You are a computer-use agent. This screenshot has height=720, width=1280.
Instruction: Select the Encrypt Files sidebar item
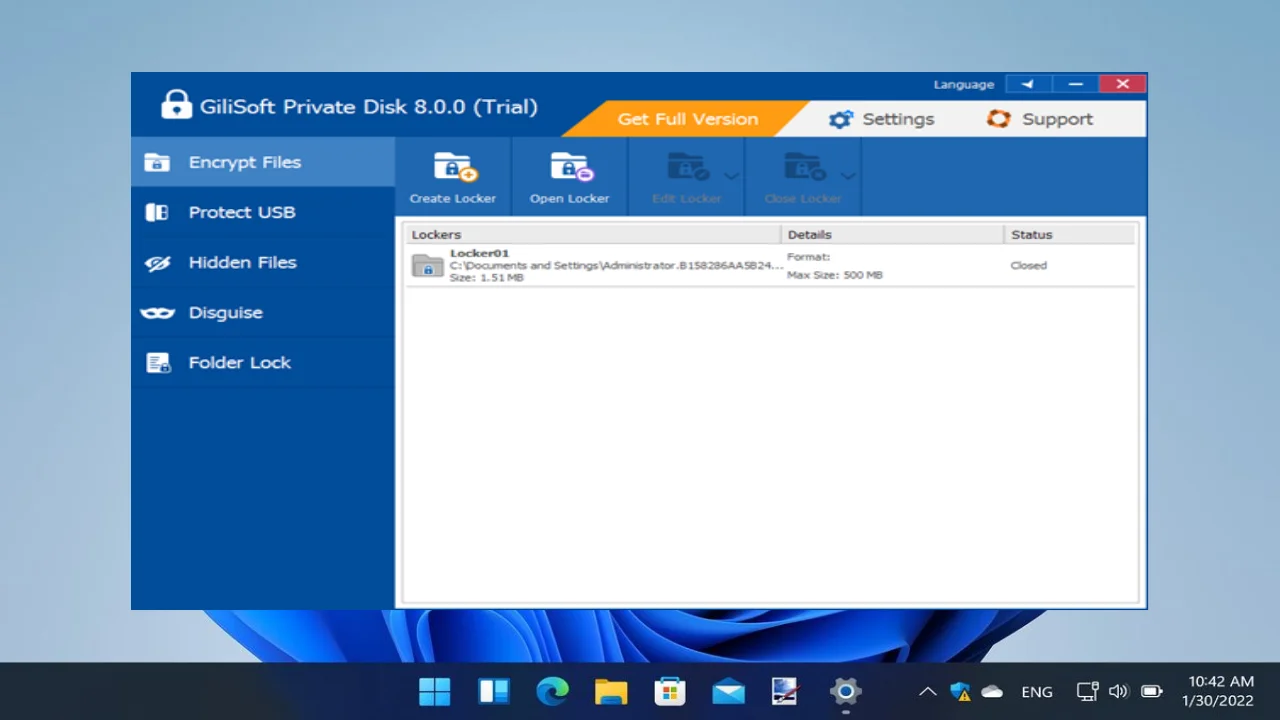pos(263,162)
